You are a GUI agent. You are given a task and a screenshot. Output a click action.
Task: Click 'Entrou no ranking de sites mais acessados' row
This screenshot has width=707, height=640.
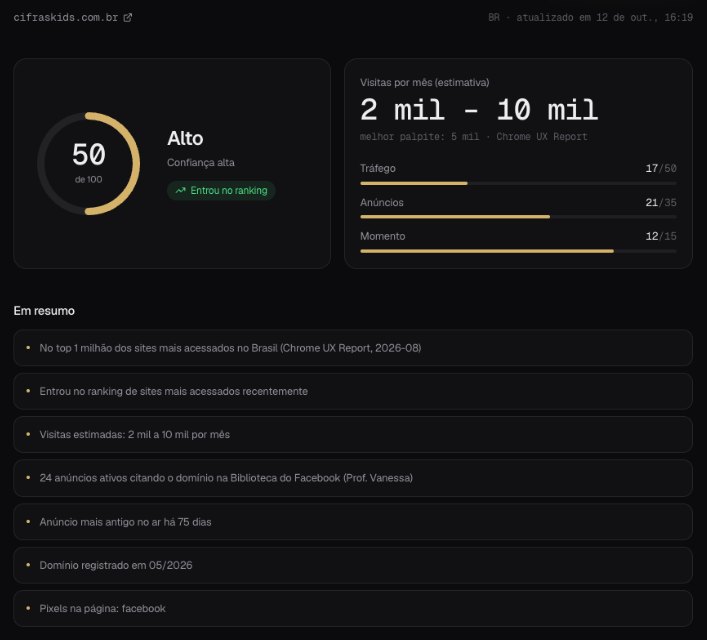(x=353, y=391)
